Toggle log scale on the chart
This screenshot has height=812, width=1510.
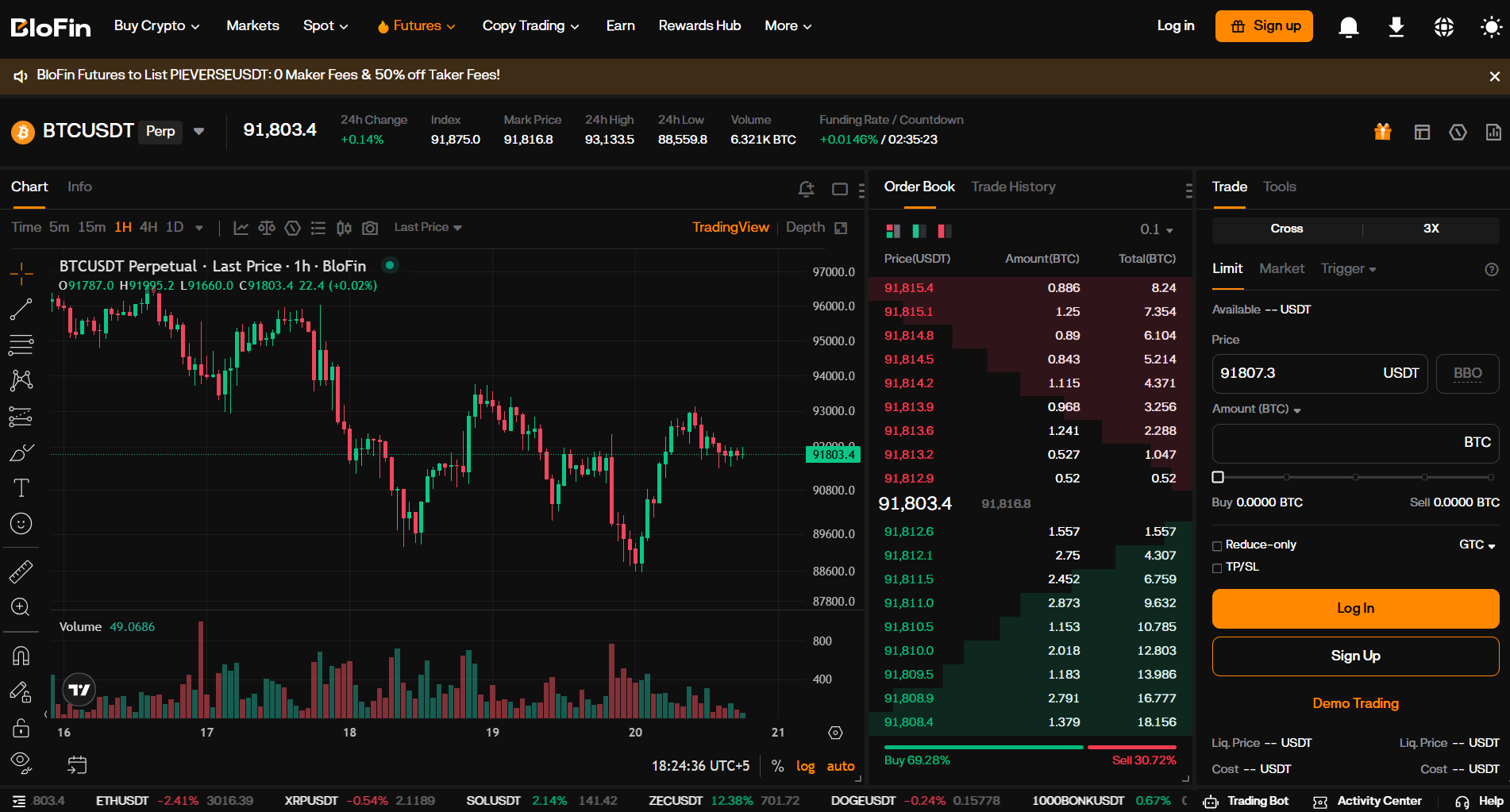(x=805, y=766)
